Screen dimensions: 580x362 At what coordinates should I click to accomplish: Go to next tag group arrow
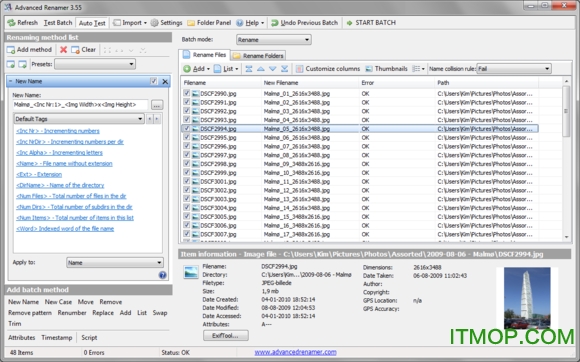tap(157, 119)
